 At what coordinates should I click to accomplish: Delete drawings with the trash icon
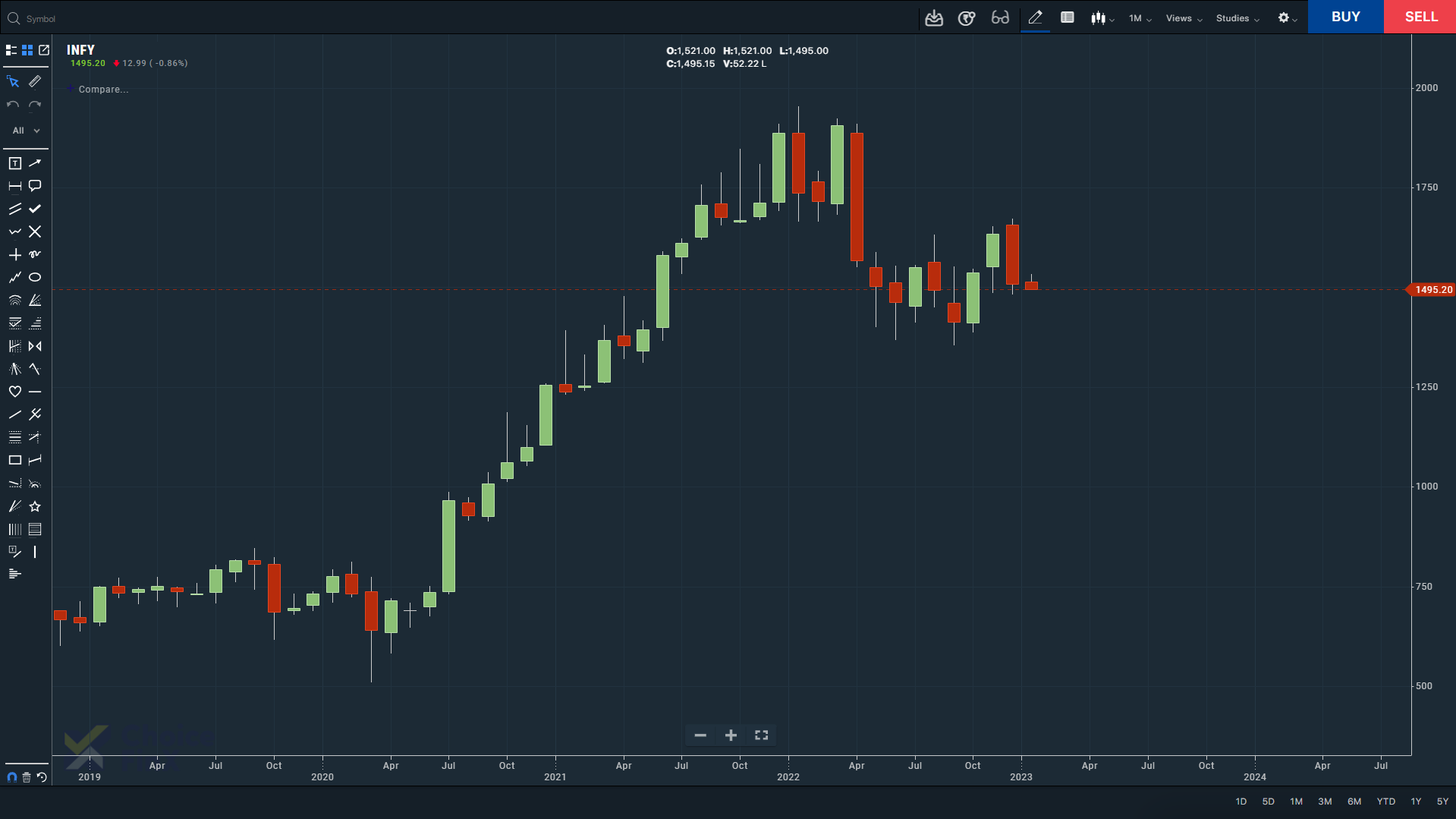[27, 777]
